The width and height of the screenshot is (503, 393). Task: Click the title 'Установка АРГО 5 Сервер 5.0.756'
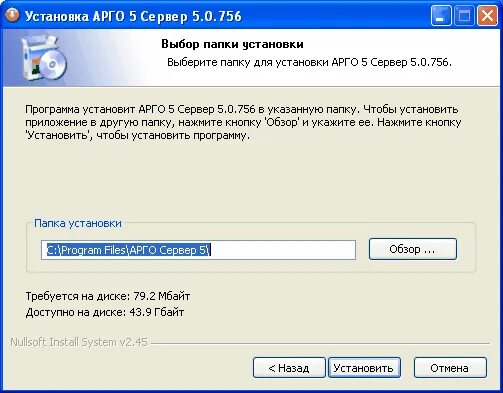pyautogui.click(x=133, y=16)
